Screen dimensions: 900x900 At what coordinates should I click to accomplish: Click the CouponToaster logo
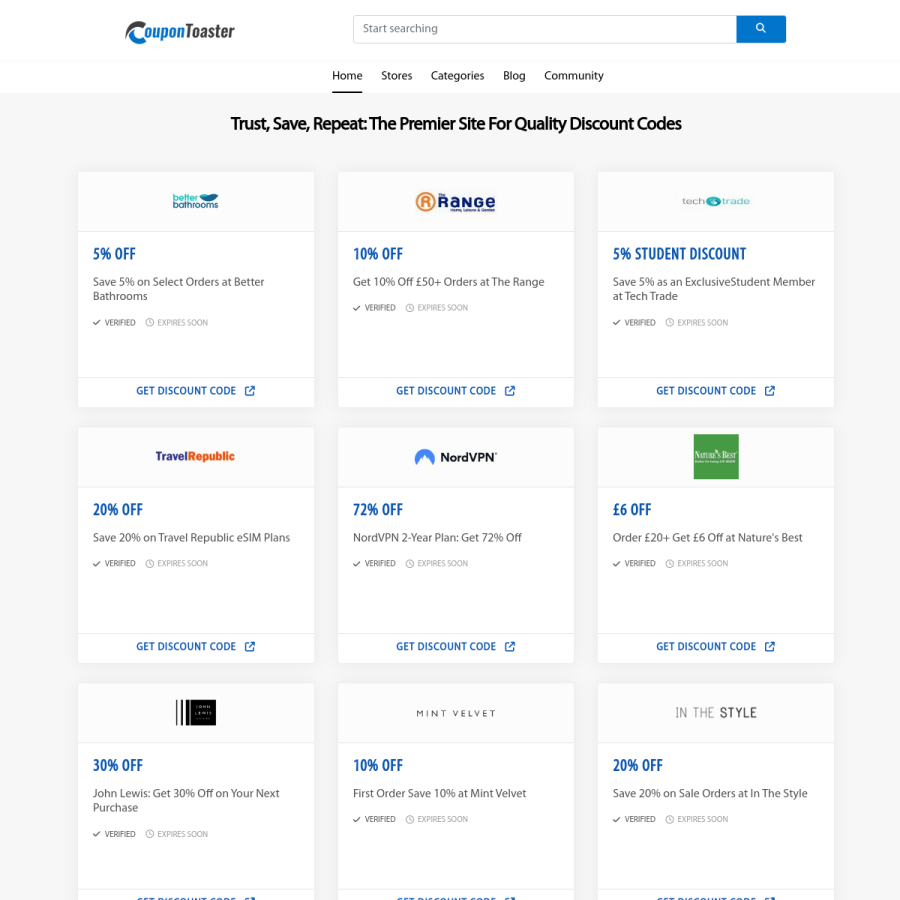(x=180, y=32)
